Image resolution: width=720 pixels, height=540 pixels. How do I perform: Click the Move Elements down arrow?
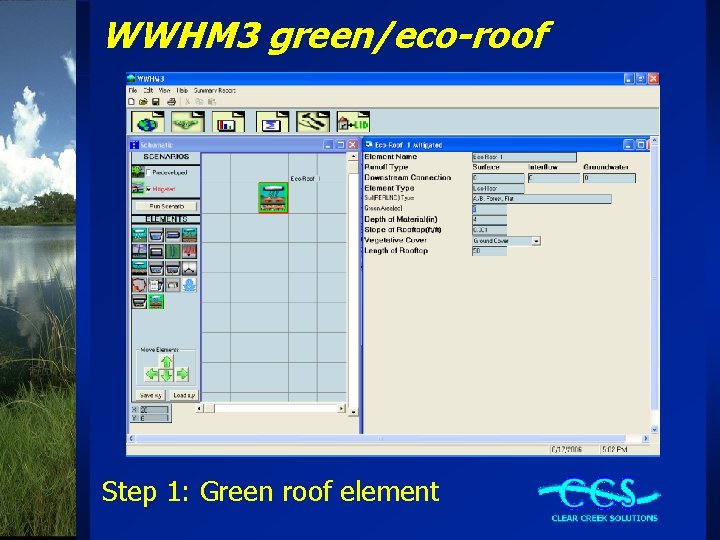166,375
